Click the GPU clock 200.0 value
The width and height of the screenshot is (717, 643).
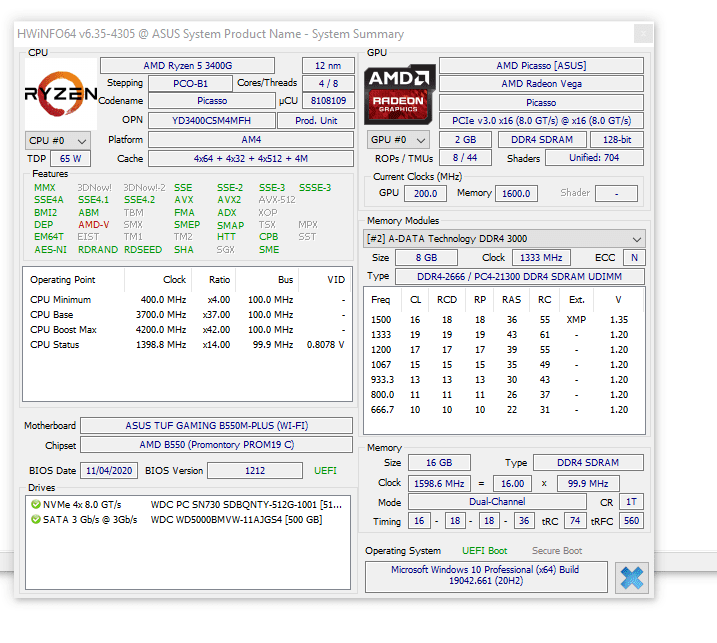click(425, 193)
